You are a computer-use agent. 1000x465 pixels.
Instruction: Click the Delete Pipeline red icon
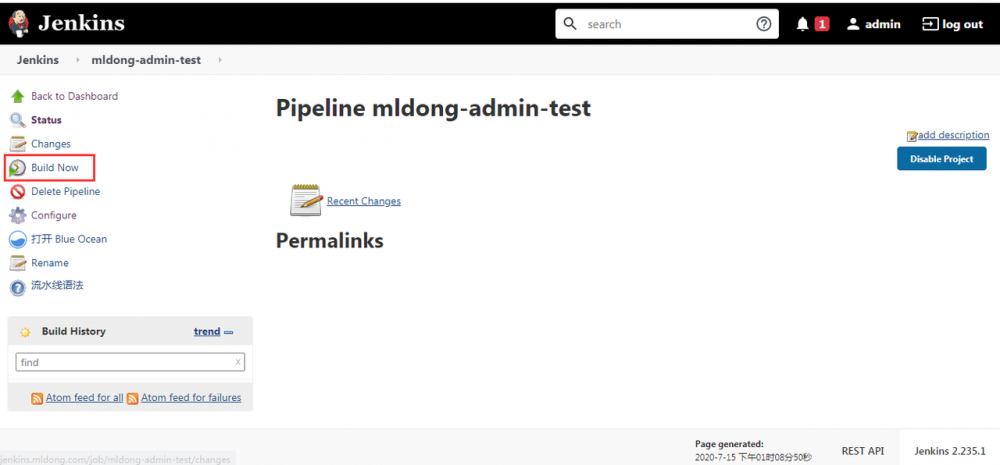click(x=18, y=192)
